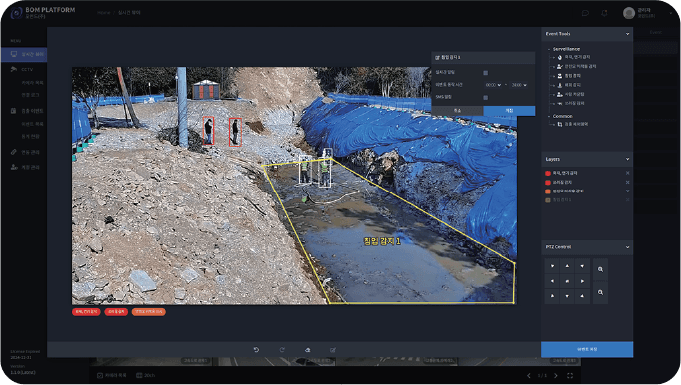
Task: Open the chat messages icon in header
Action: point(585,13)
